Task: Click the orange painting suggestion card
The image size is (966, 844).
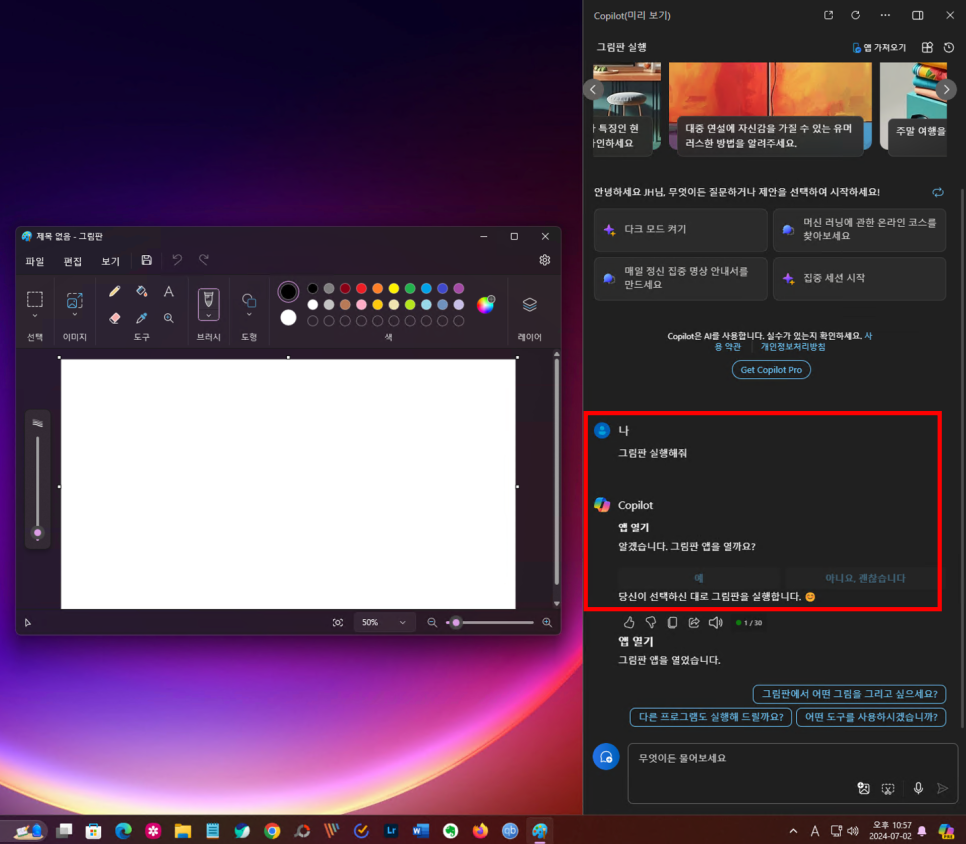Action: point(770,108)
